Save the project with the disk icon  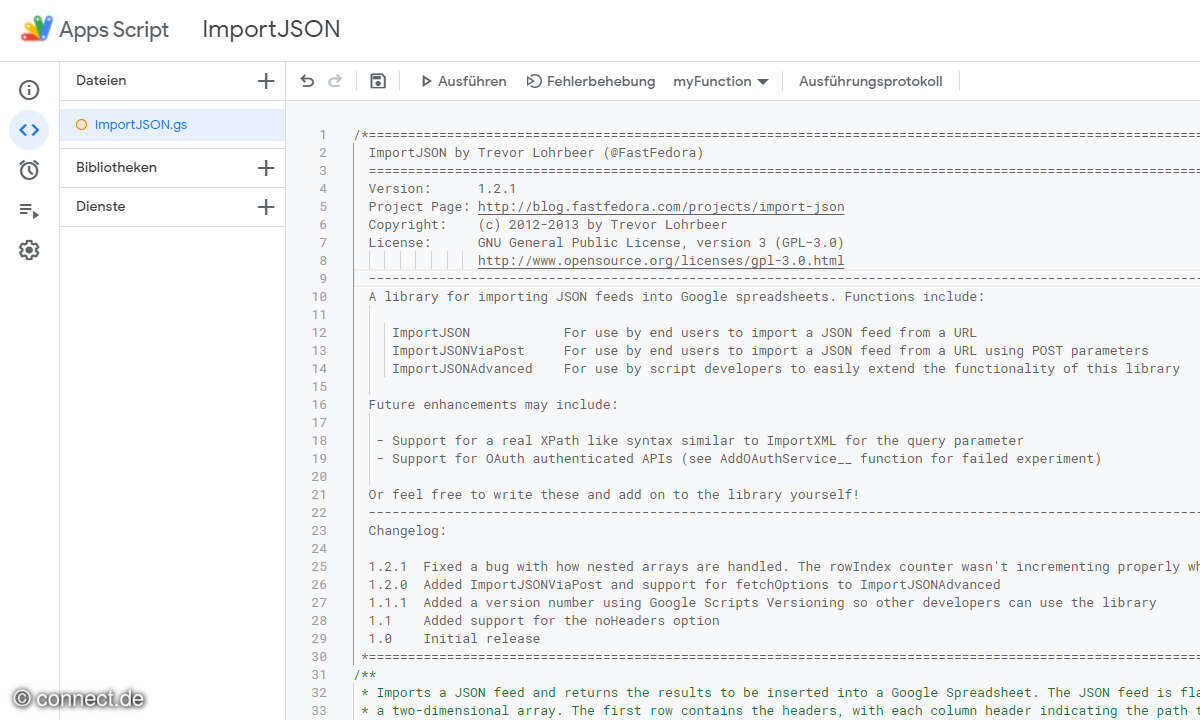coord(378,81)
